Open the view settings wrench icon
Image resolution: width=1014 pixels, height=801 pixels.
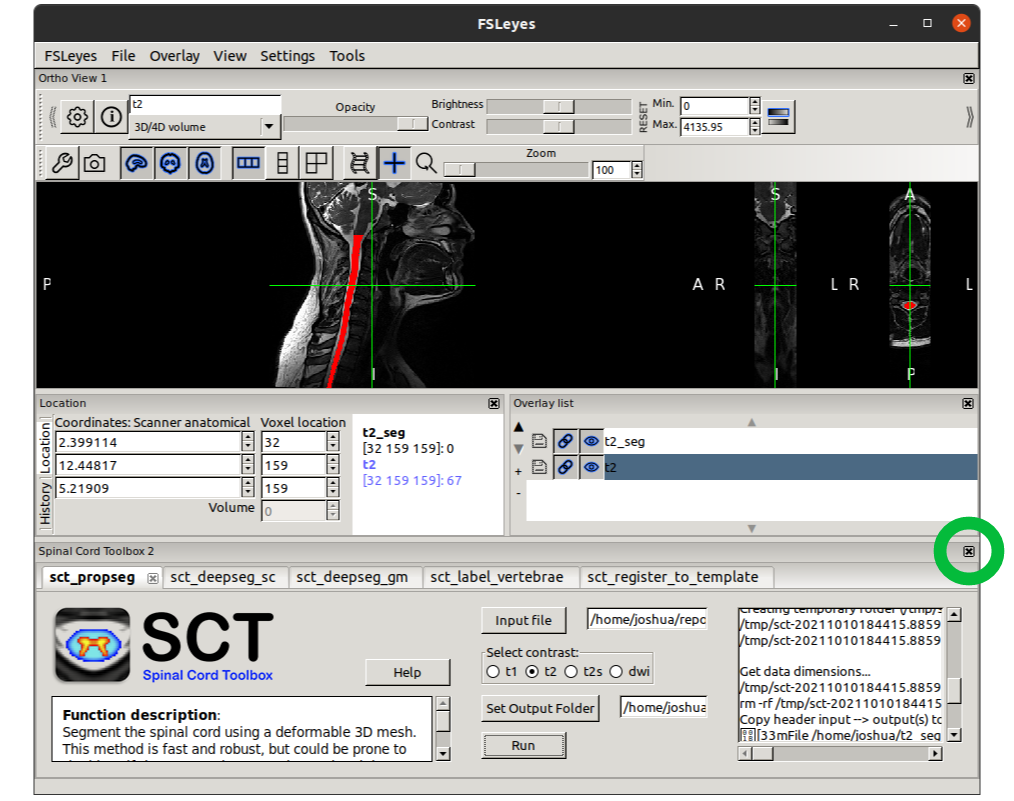pyautogui.click(x=63, y=162)
